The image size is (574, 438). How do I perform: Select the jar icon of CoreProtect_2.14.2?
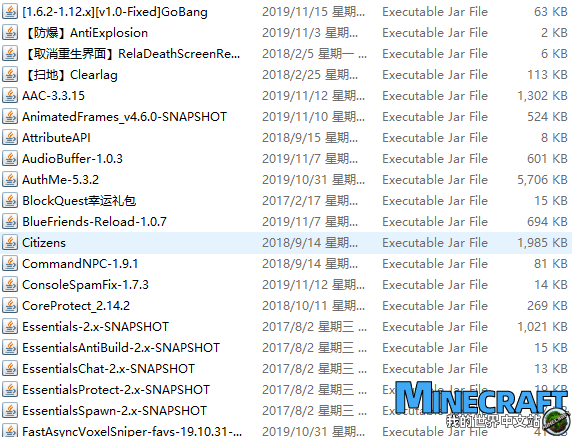[x=10, y=305]
